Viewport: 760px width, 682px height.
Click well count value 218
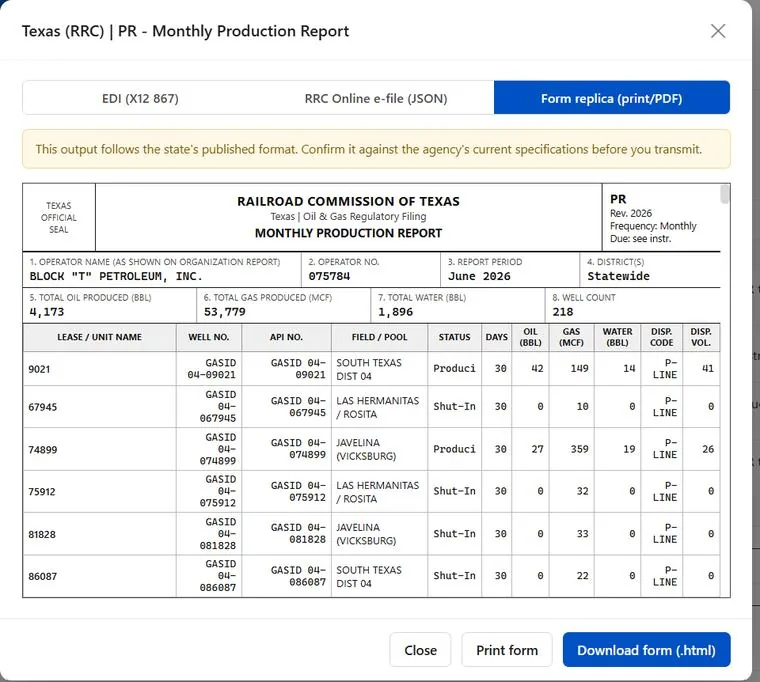pos(563,312)
